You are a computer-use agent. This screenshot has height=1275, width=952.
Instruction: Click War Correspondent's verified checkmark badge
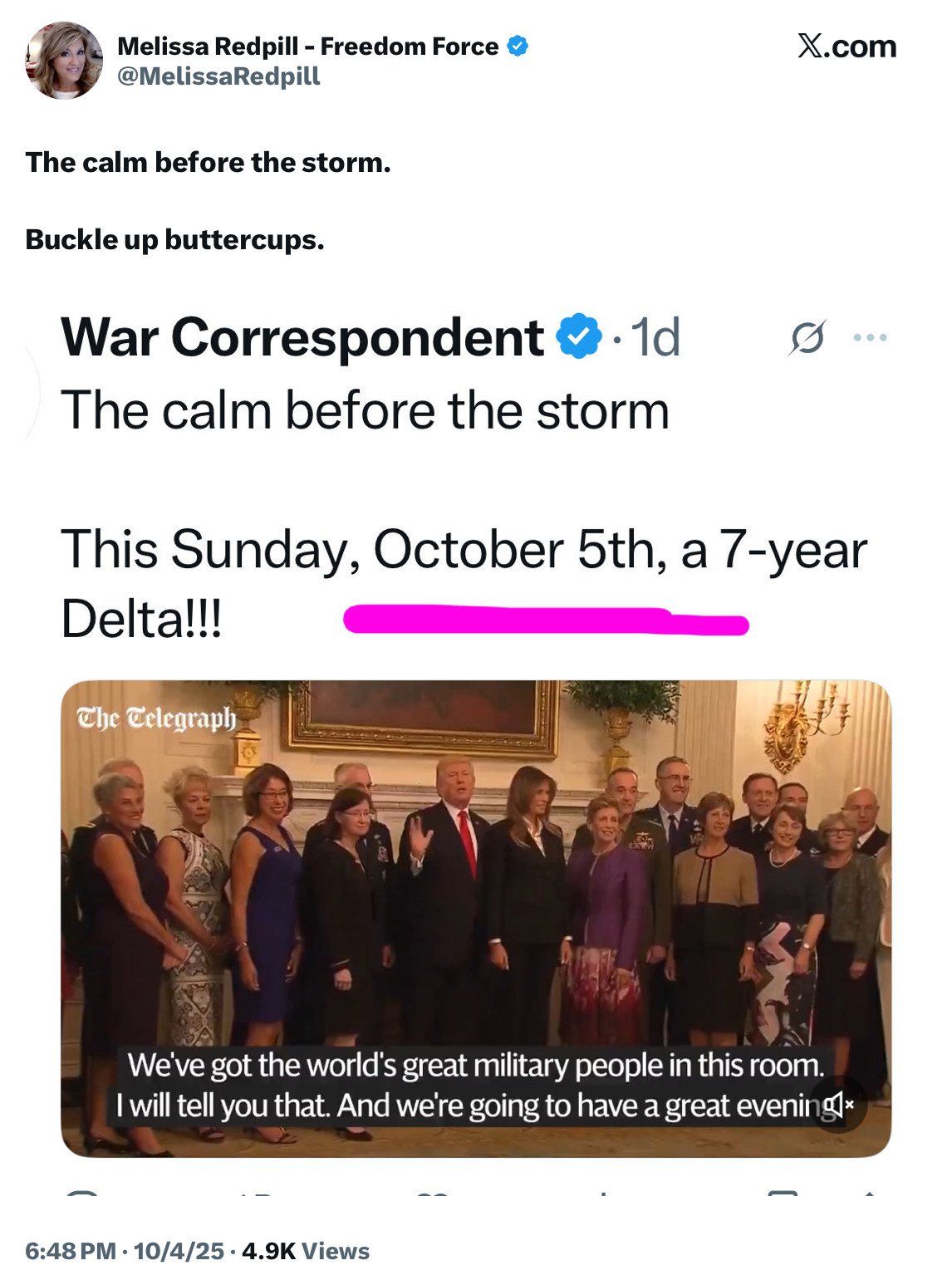[x=578, y=336]
